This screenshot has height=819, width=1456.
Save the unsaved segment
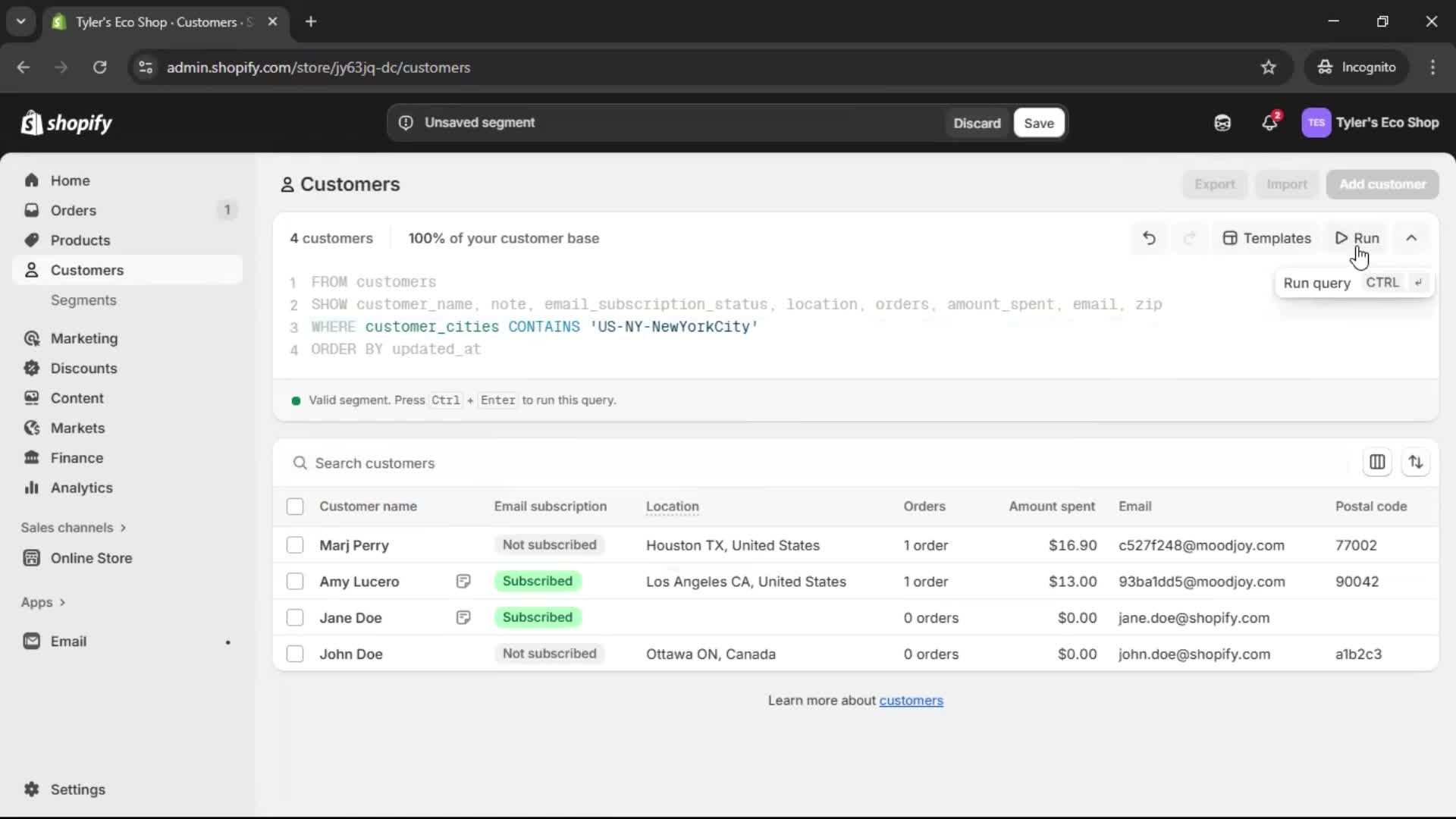click(x=1038, y=123)
